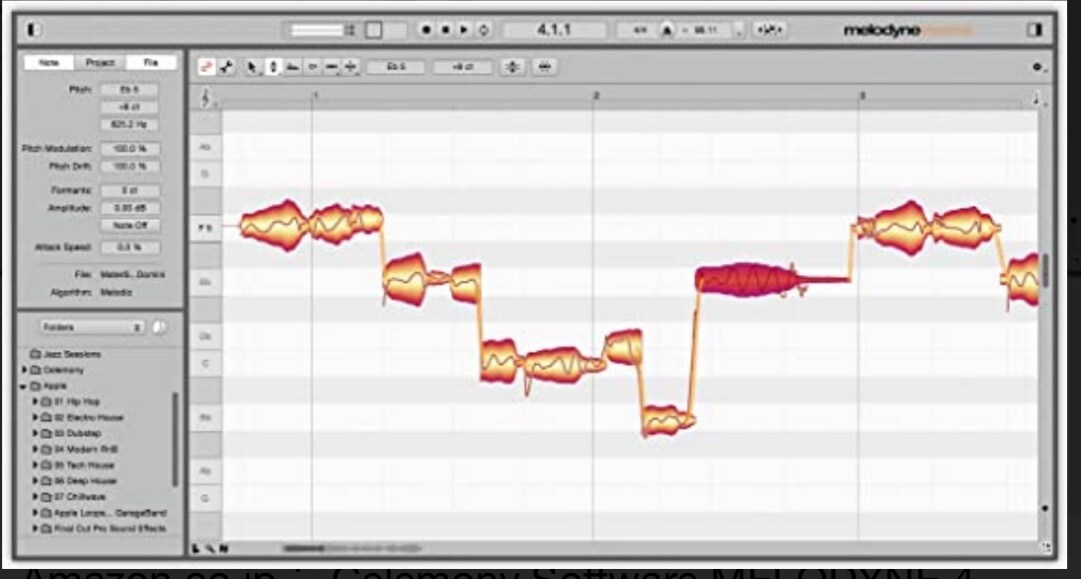The height and width of the screenshot is (579, 1081).
Task: Click the browser vertical scrollbar
Action: click(175, 440)
